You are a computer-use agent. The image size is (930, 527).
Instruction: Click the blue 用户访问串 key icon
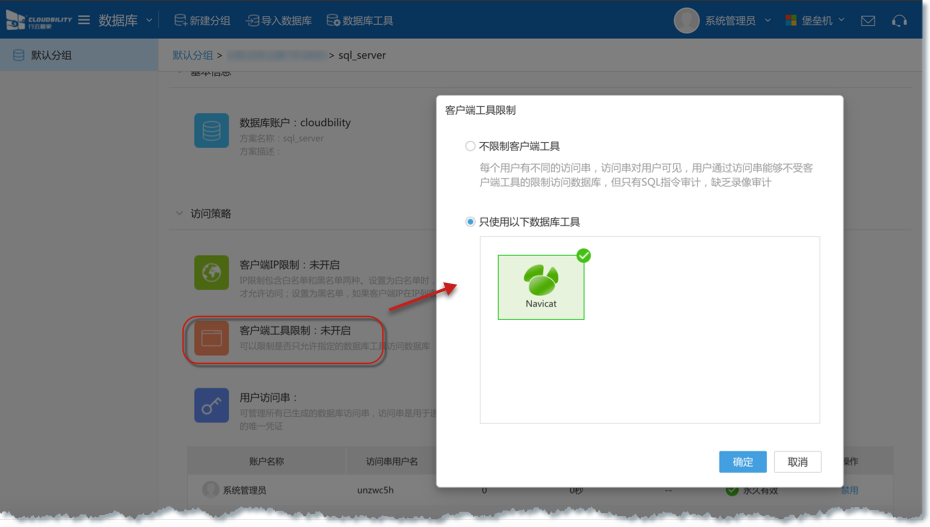click(211, 405)
